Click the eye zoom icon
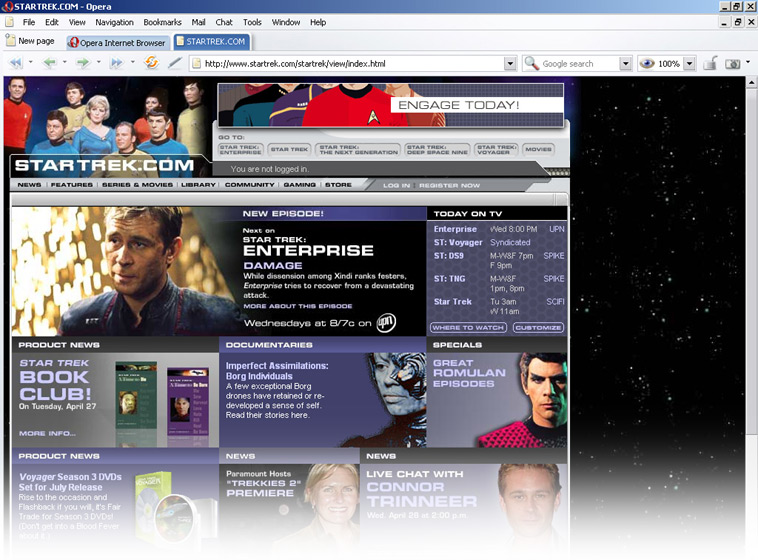This screenshot has width=758, height=560. pyautogui.click(x=647, y=63)
